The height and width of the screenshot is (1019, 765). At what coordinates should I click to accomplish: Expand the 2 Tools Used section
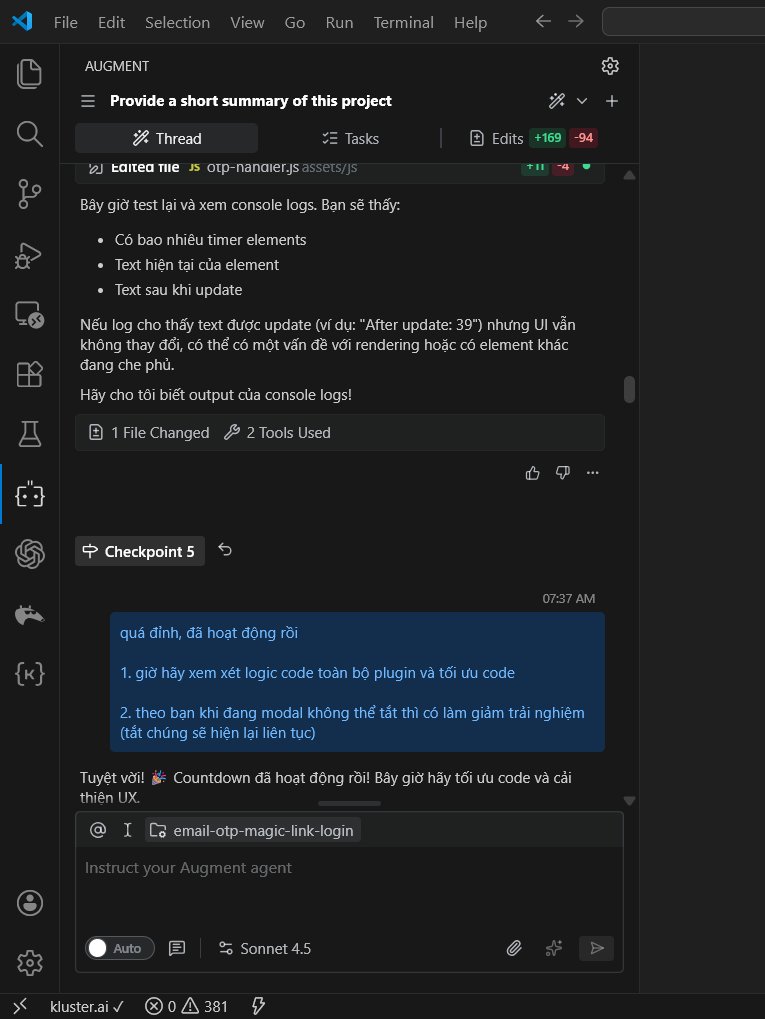pos(277,433)
